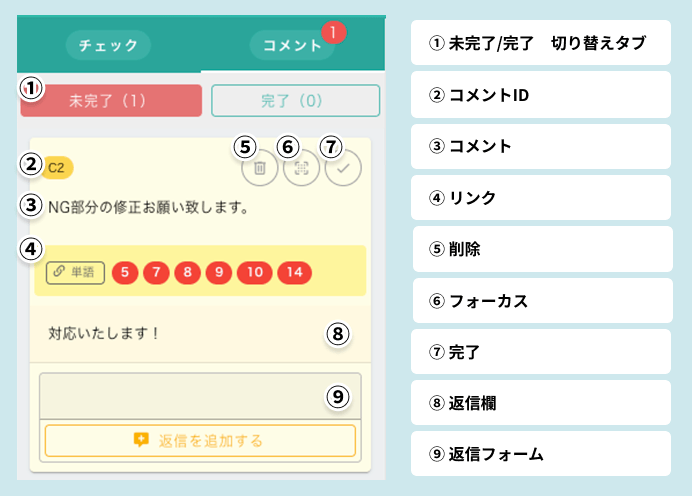Select linked word number 9

tap(218, 272)
